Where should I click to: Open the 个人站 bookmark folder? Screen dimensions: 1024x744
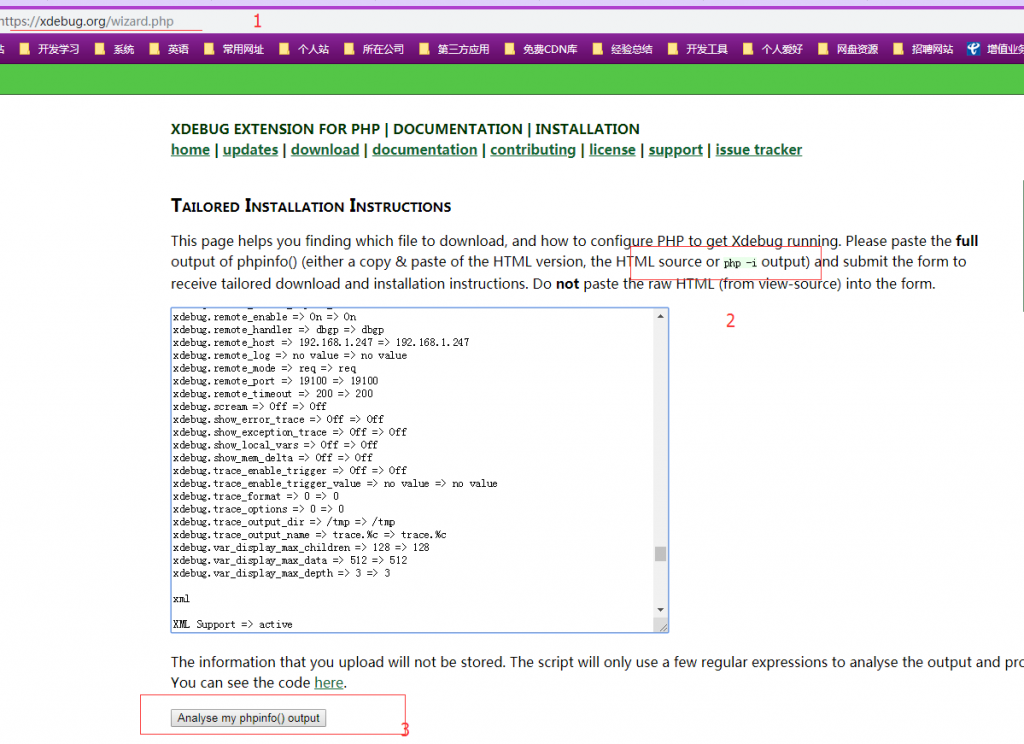(304, 49)
